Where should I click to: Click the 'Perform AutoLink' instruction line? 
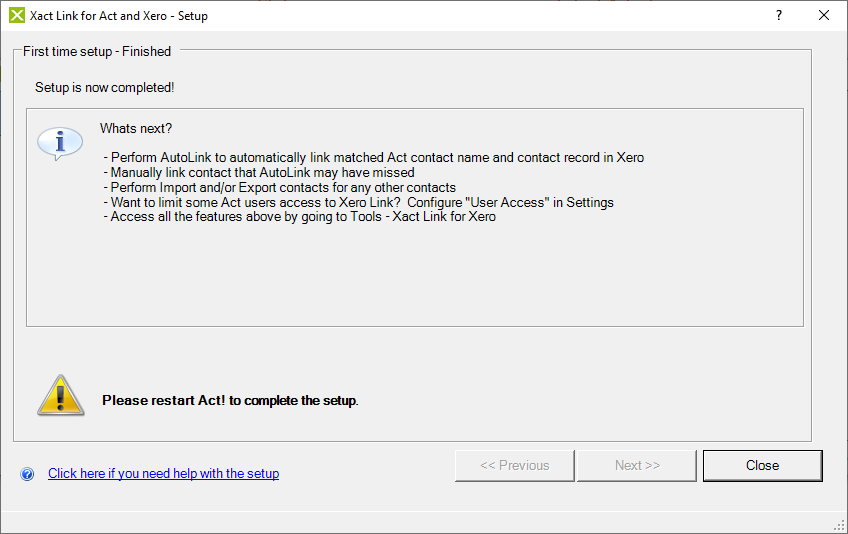pyautogui.click(x=374, y=157)
